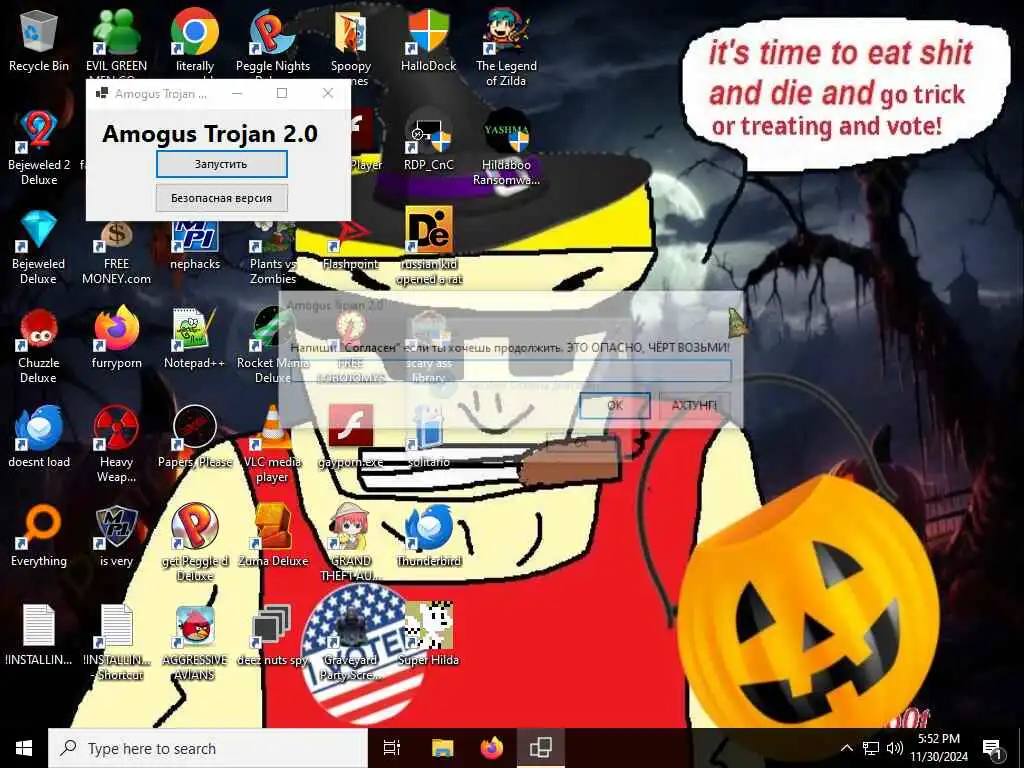The image size is (1024, 768).
Task: Click the Type here to search box
Action: coord(208,748)
